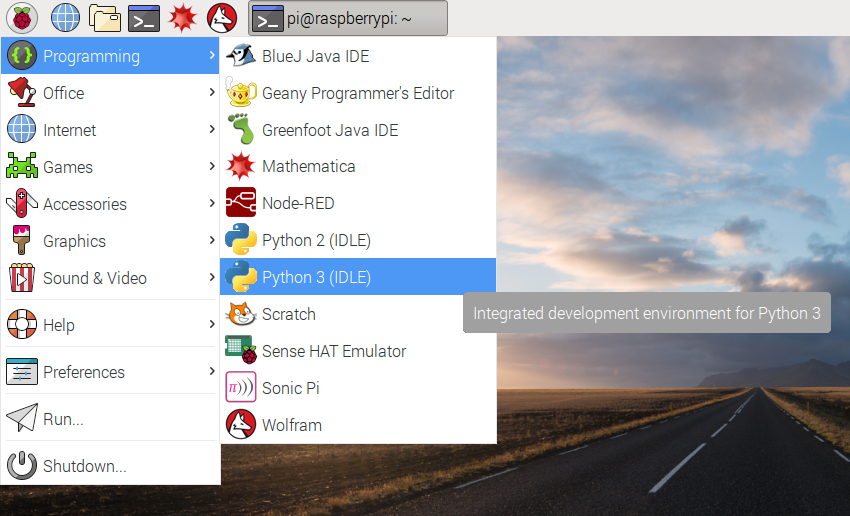Viewport: 850px width, 516px height.
Task: Launch Node-RED from Programming submenu
Action: 358,203
